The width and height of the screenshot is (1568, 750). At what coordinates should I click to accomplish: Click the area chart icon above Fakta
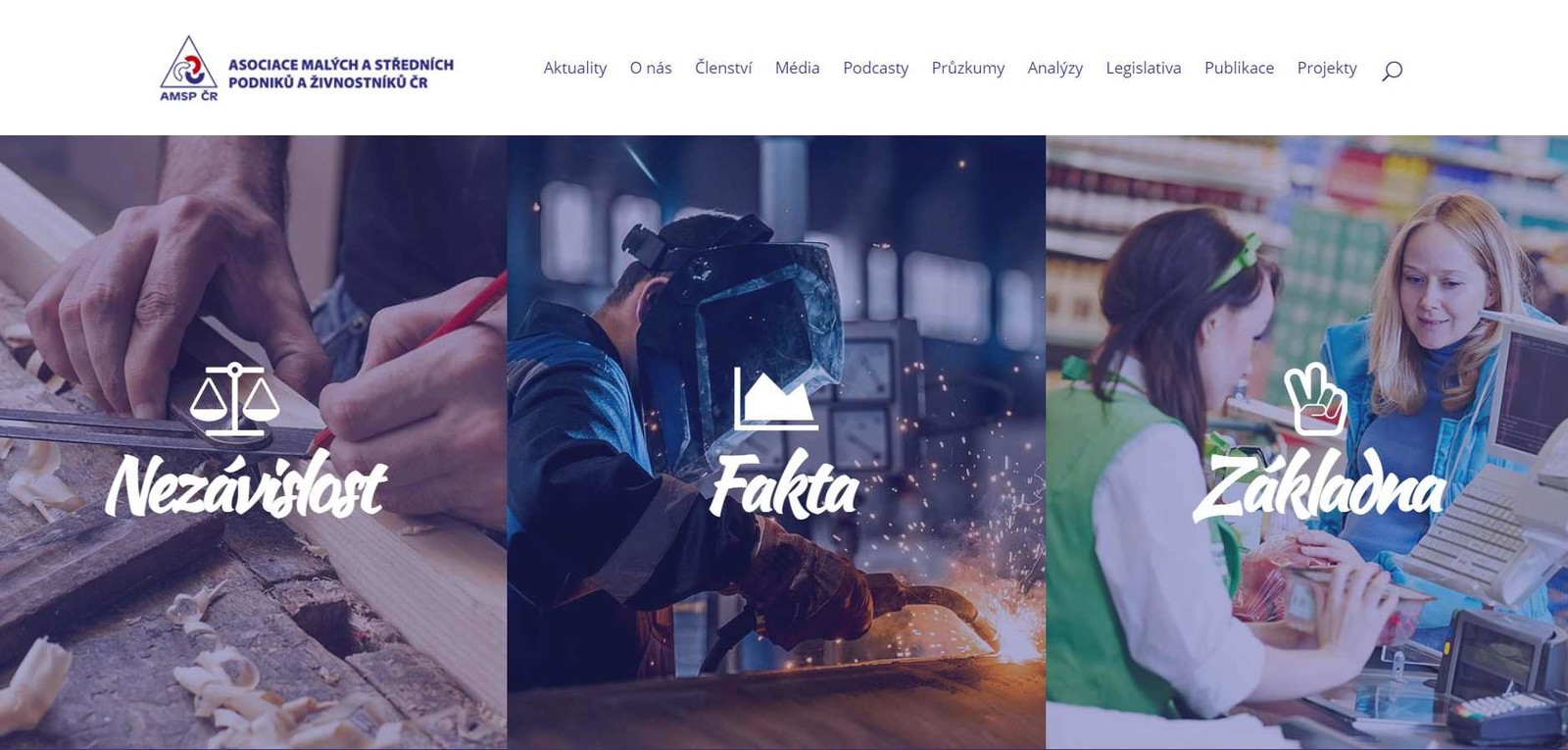pyautogui.click(x=776, y=399)
